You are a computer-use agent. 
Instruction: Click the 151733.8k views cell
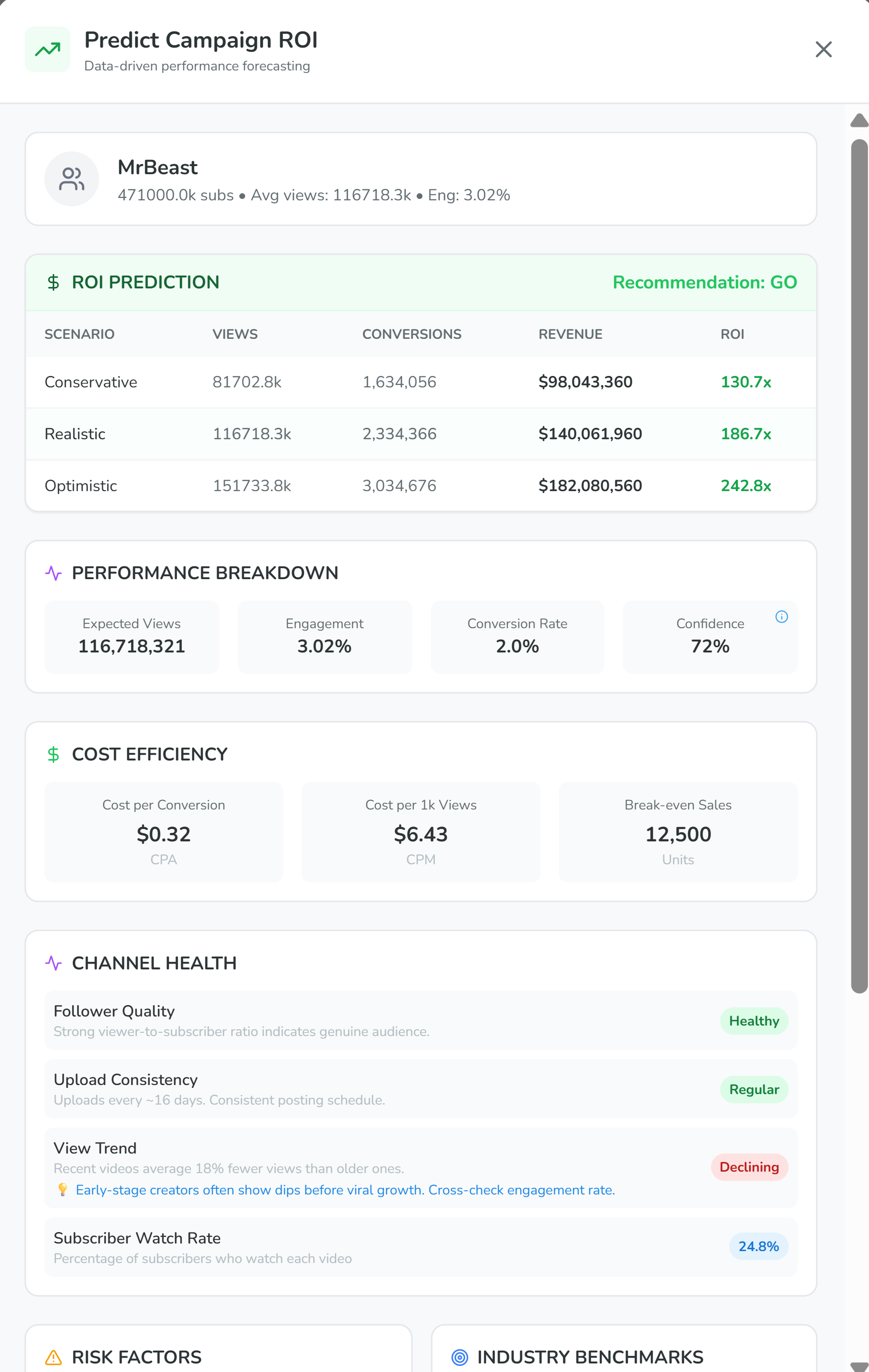tap(252, 485)
